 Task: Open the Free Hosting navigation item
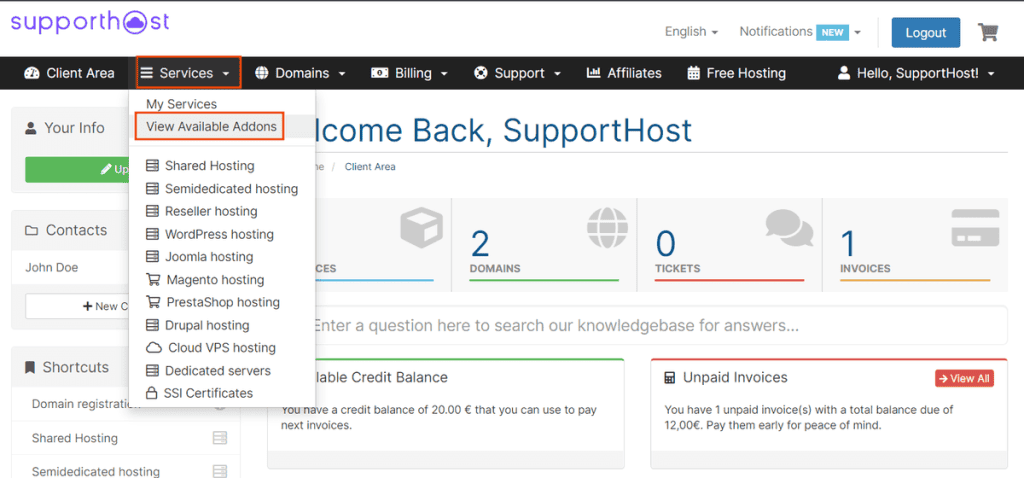[x=737, y=73]
